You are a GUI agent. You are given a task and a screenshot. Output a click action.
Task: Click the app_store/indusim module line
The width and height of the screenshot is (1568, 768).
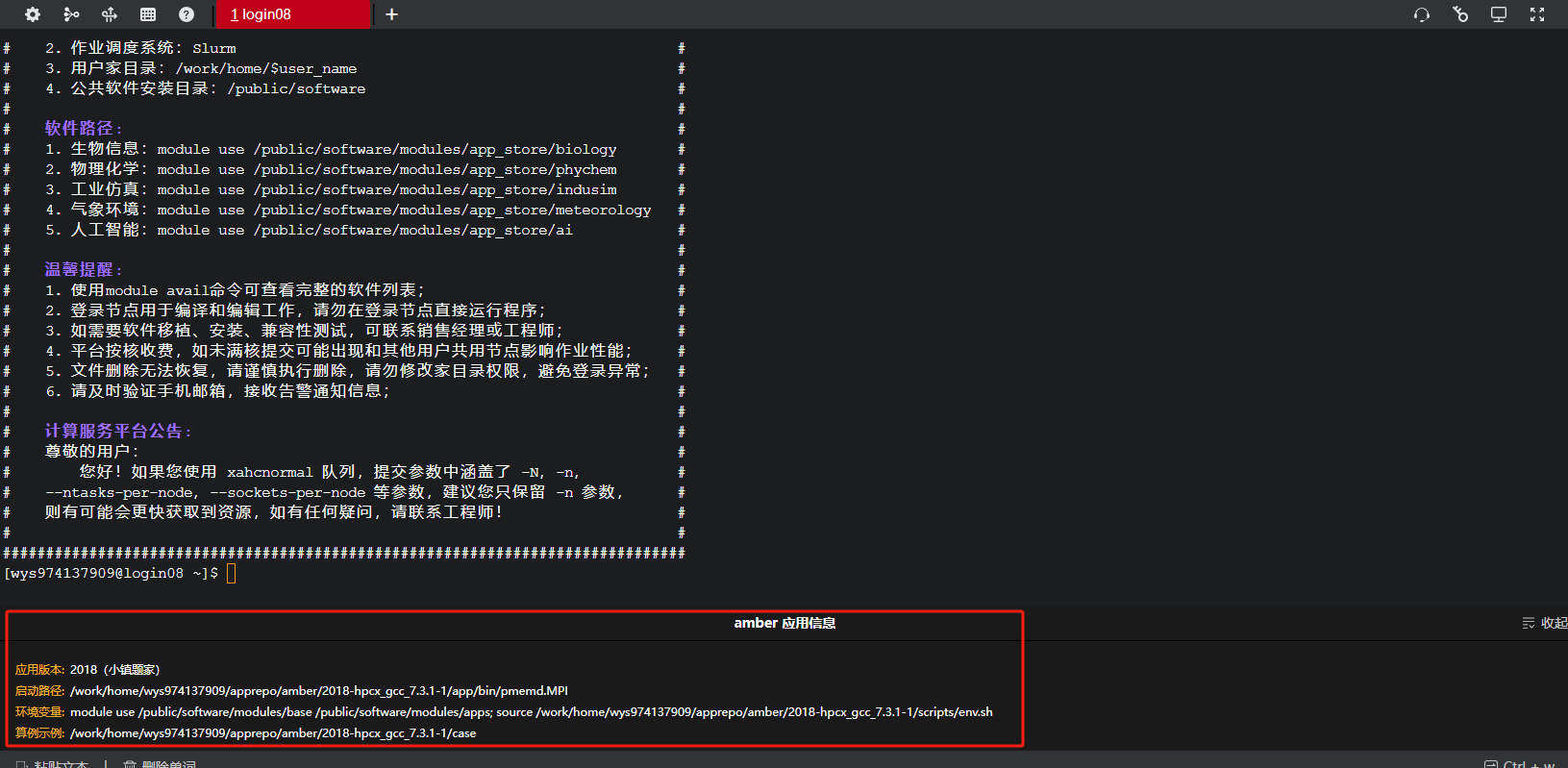pos(331,189)
